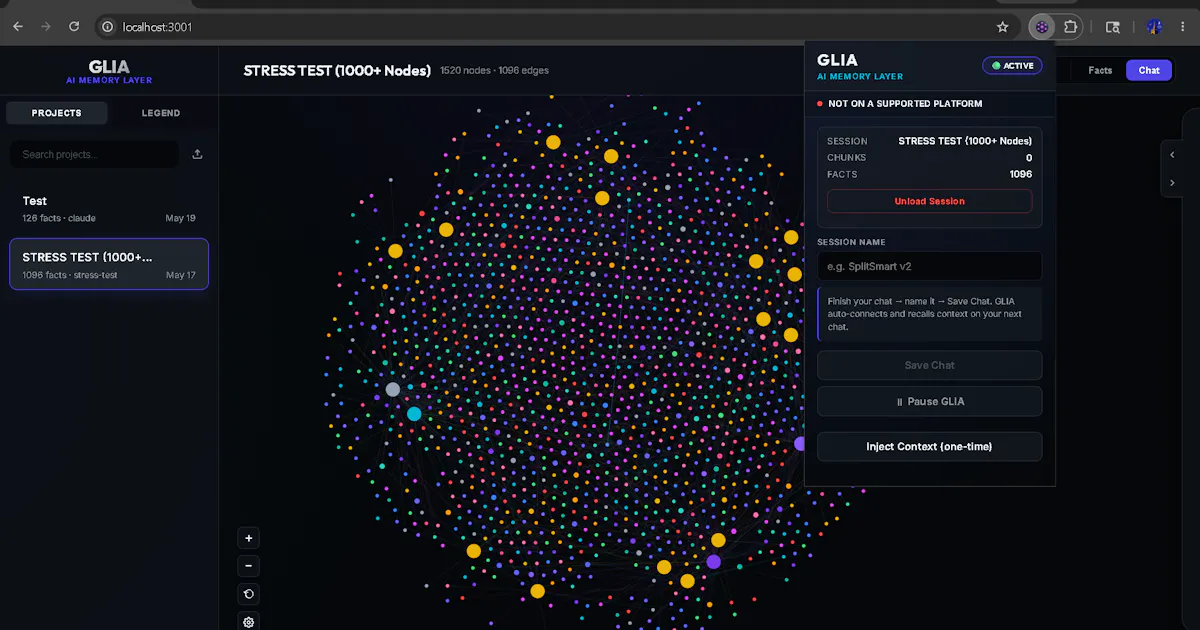Screen dimensions: 1200x630
Task: Focus the Session Name input field
Action: [929, 266]
